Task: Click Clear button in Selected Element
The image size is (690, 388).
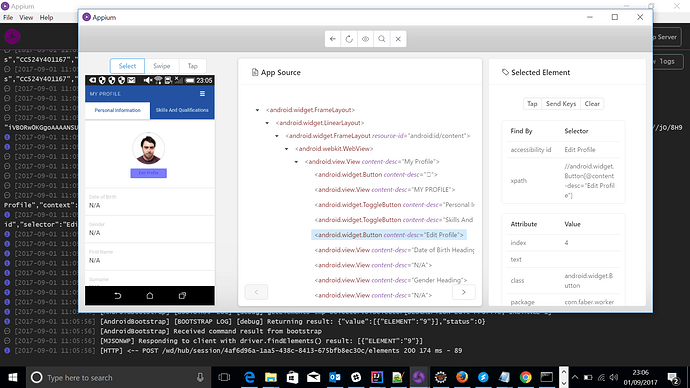Action: (x=592, y=104)
